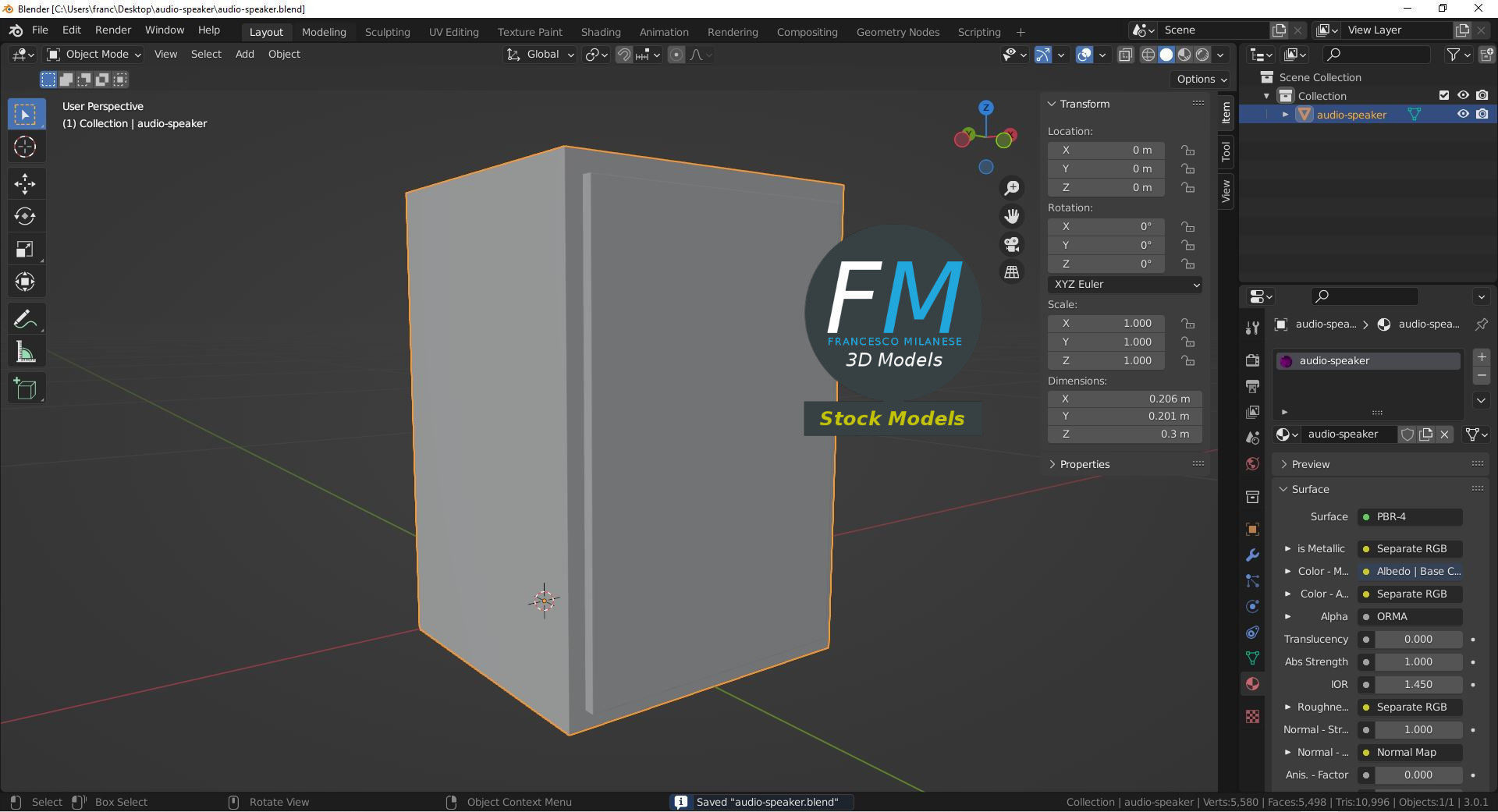
Task: Open the Render menu
Action: tap(113, 30)
